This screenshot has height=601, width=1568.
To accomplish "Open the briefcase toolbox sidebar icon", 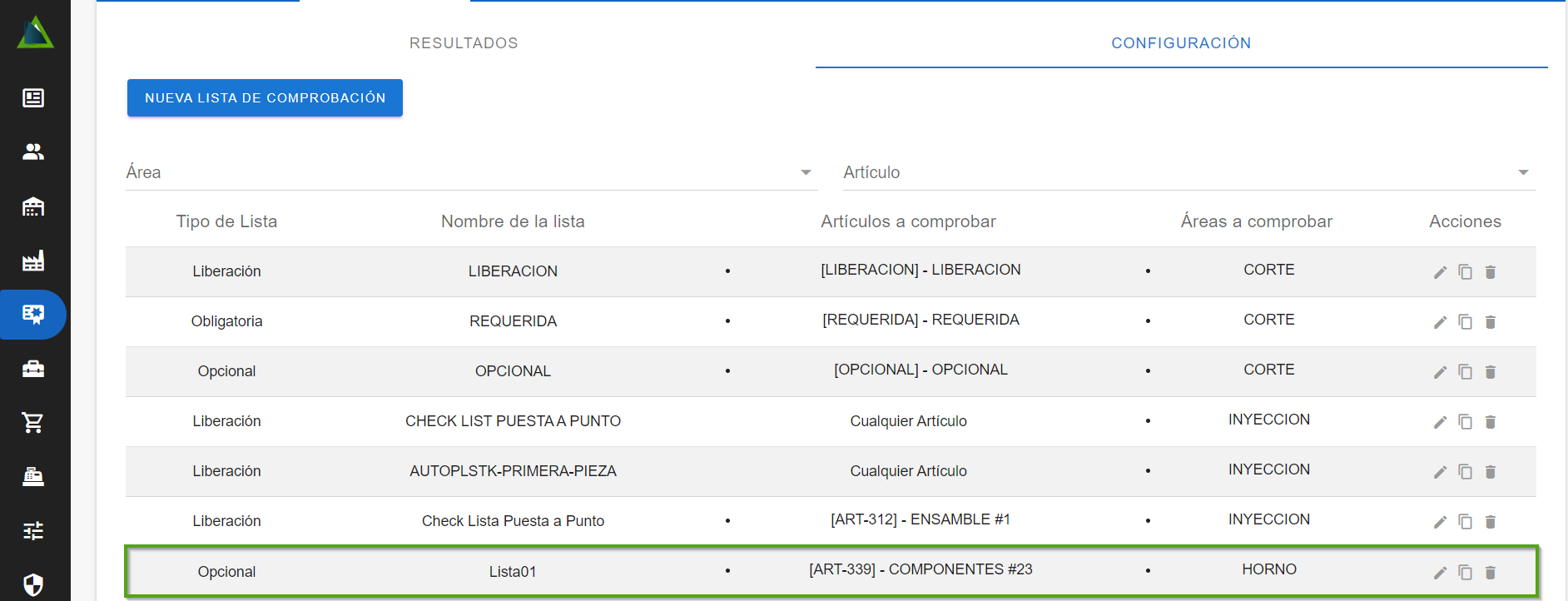I will click(x=33, y=369).
